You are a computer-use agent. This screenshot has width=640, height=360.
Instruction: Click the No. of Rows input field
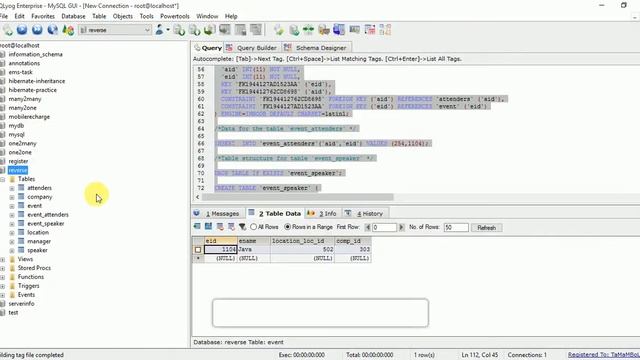[x=456, y=227]
